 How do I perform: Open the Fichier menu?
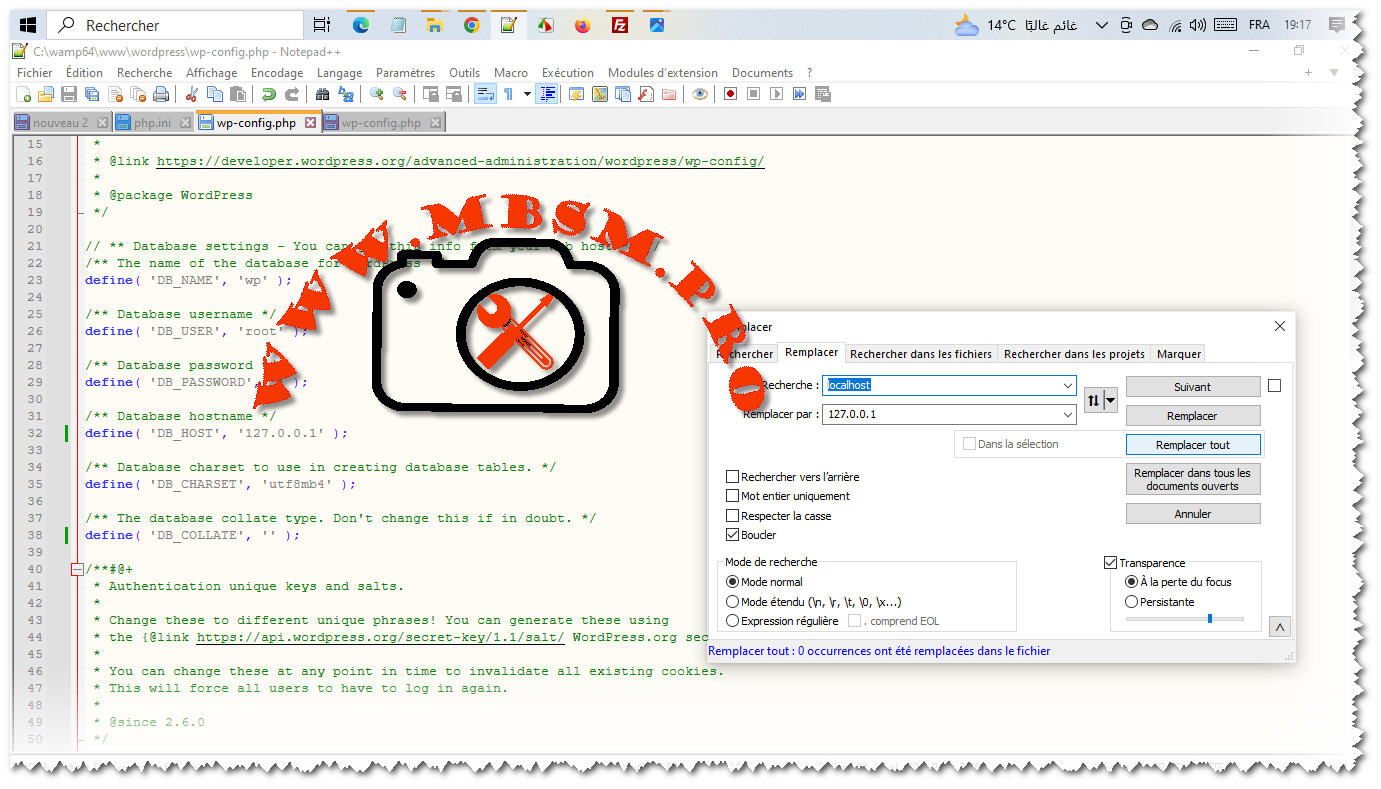tap(35, 73)
